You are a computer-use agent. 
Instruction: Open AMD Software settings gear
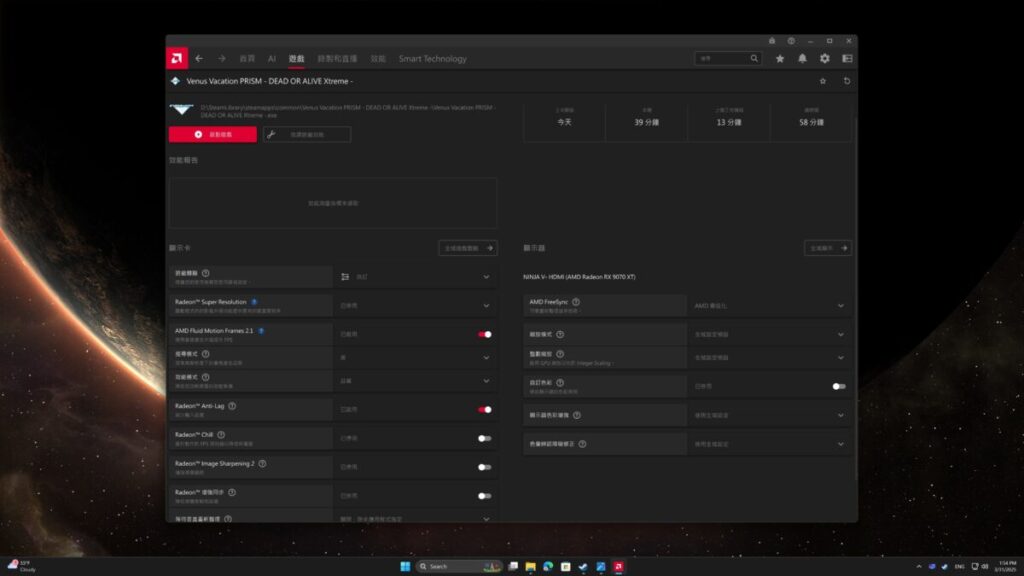point(825,59)
